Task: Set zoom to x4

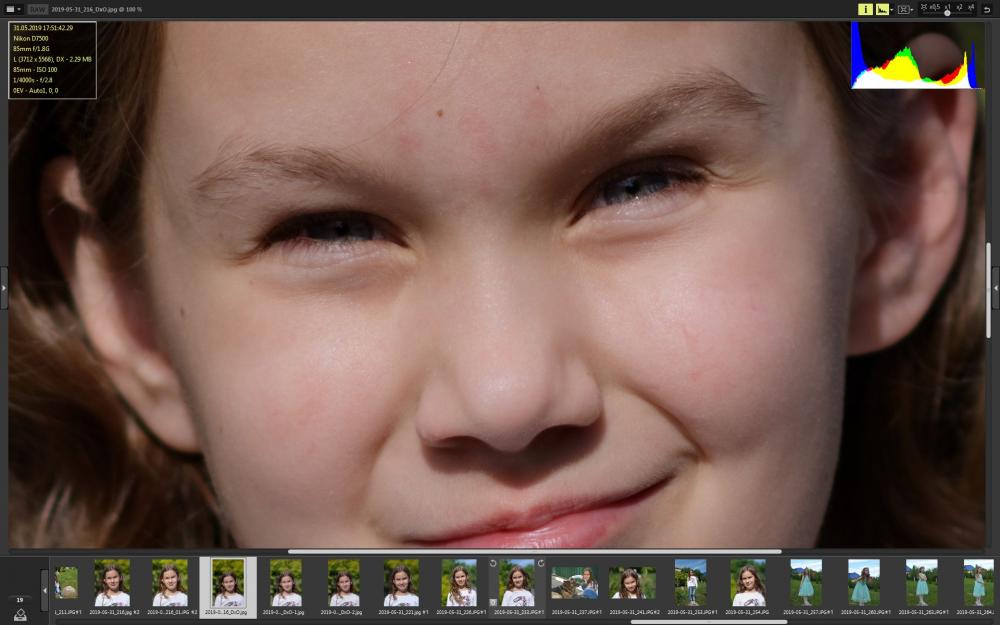Action: 971,7
